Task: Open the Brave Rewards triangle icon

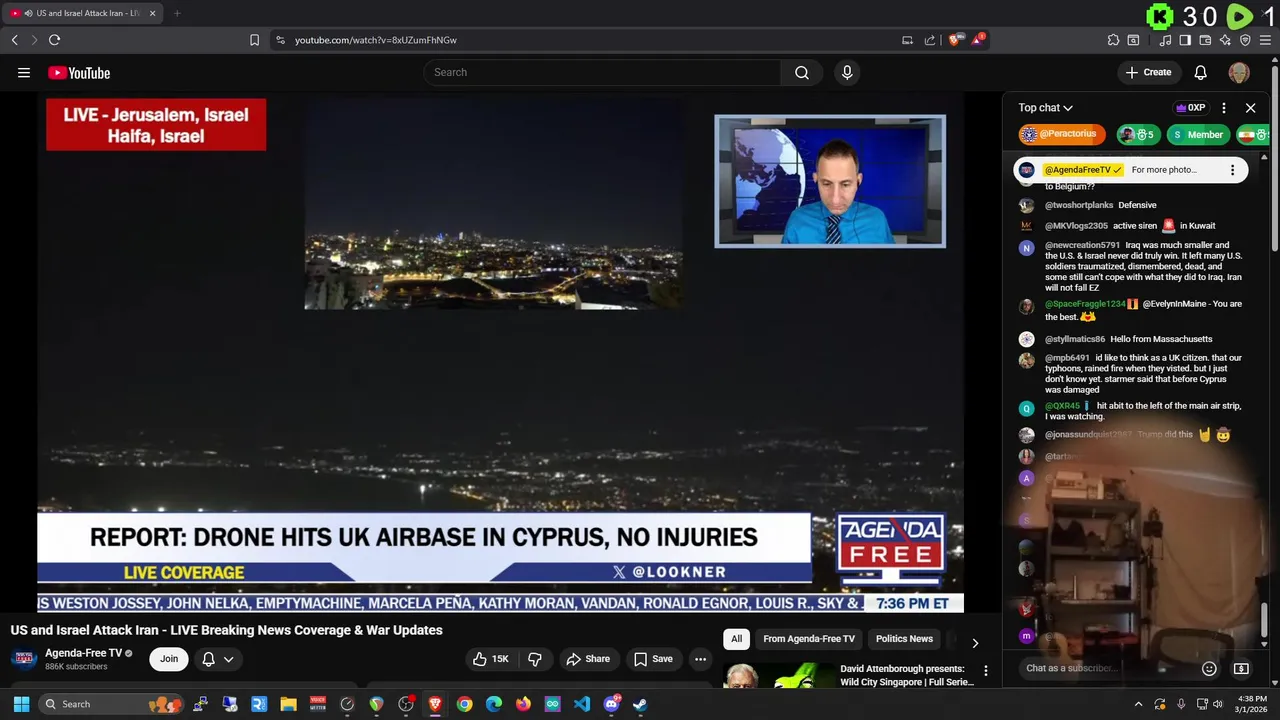Action: 978,40
